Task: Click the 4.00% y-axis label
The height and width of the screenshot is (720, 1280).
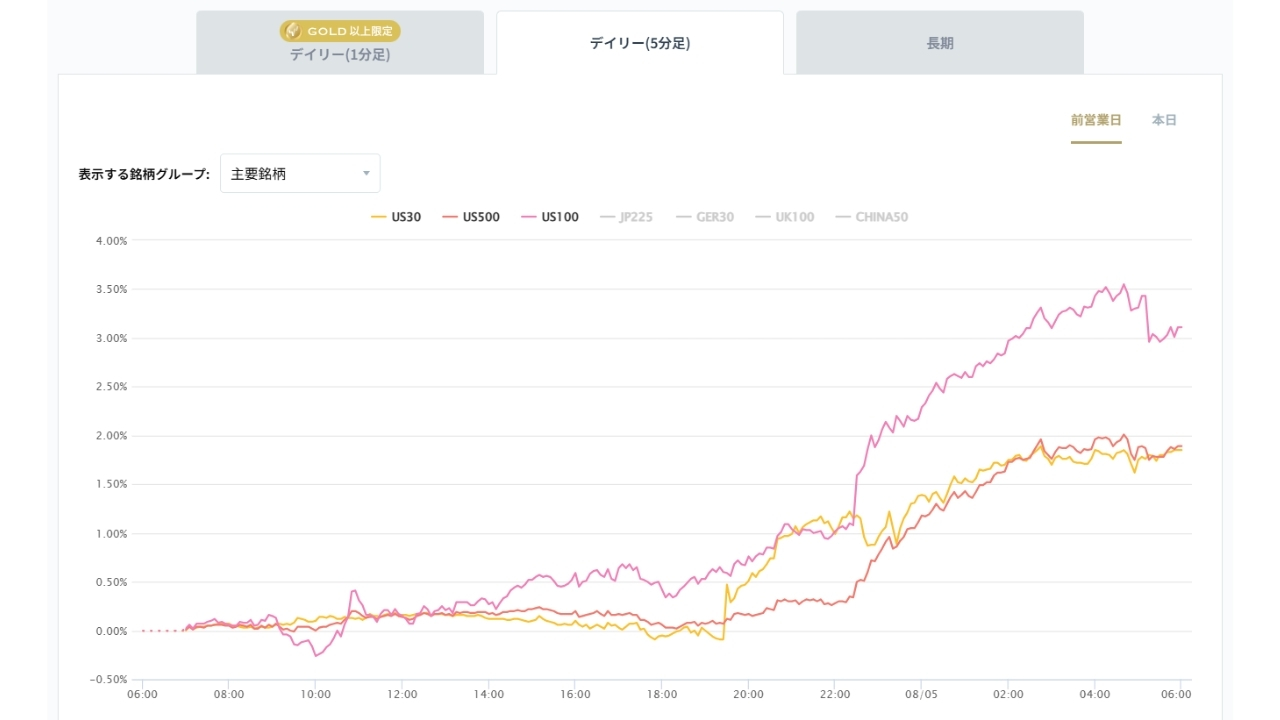Action: tap(111, 241)
